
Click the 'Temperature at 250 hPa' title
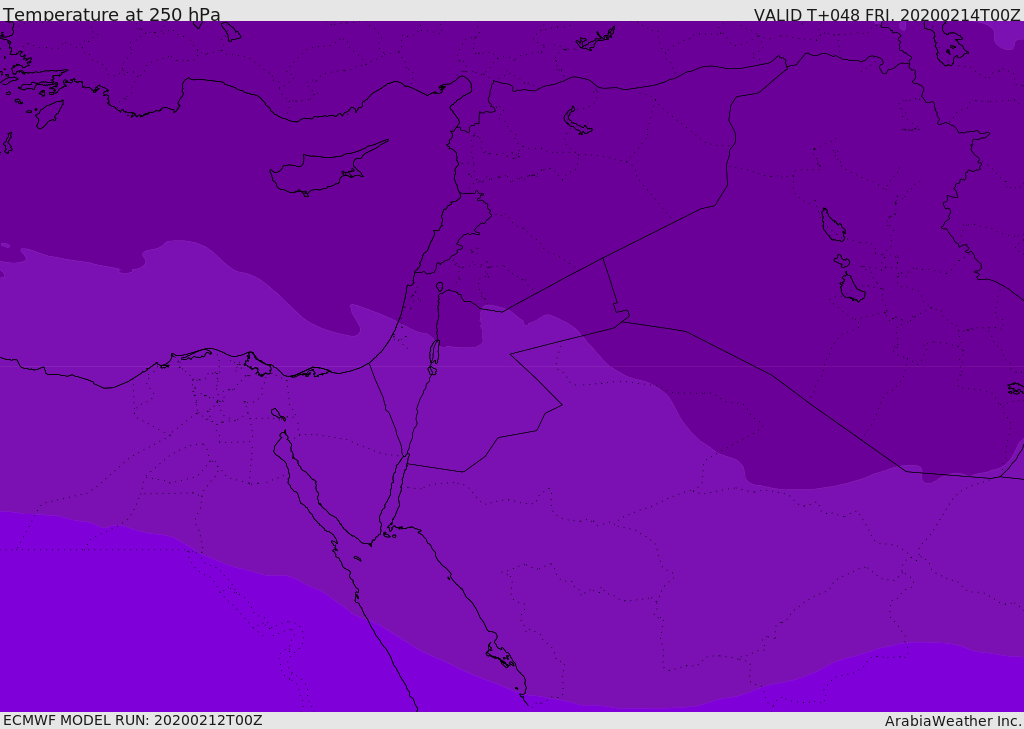(x=112, y=14)
